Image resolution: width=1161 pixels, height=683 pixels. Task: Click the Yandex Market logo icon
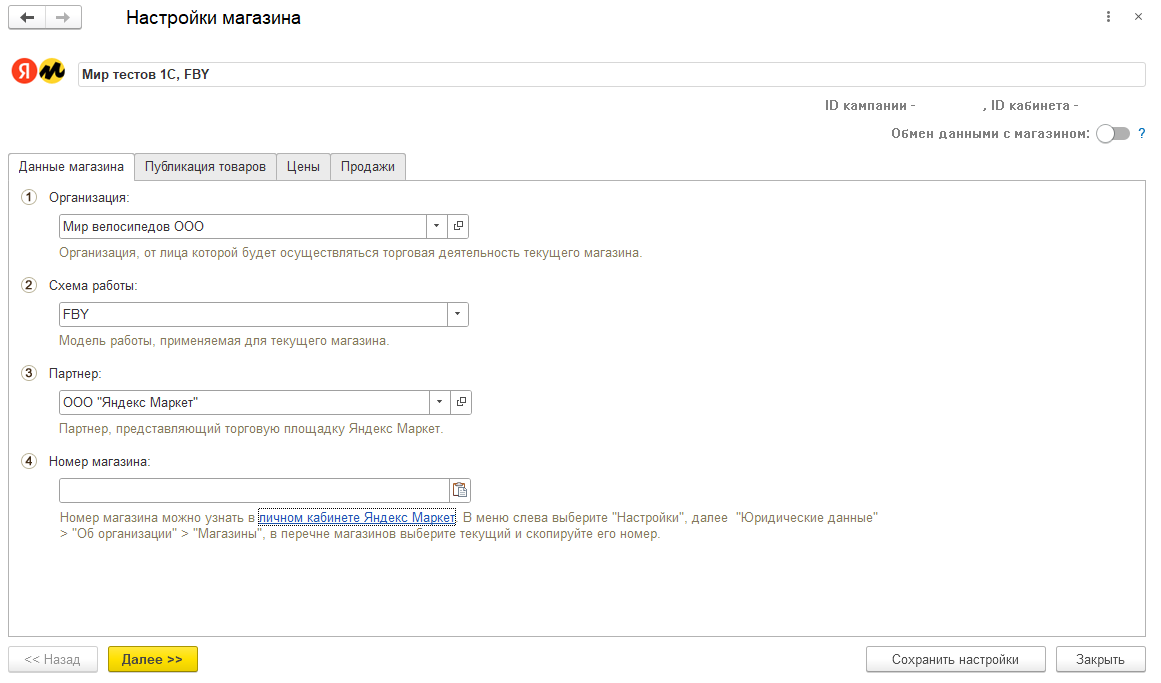(38, 73)
